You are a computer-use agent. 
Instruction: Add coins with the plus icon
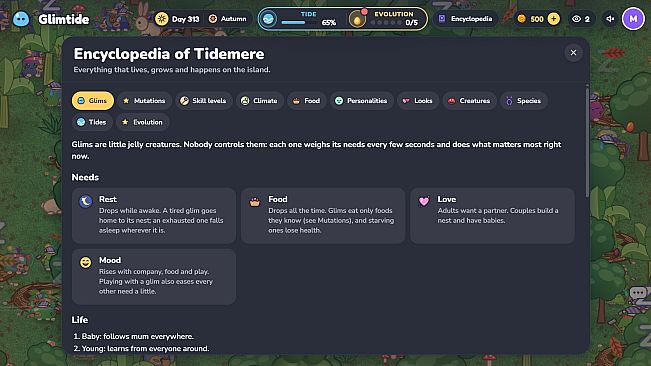[553, 19]
